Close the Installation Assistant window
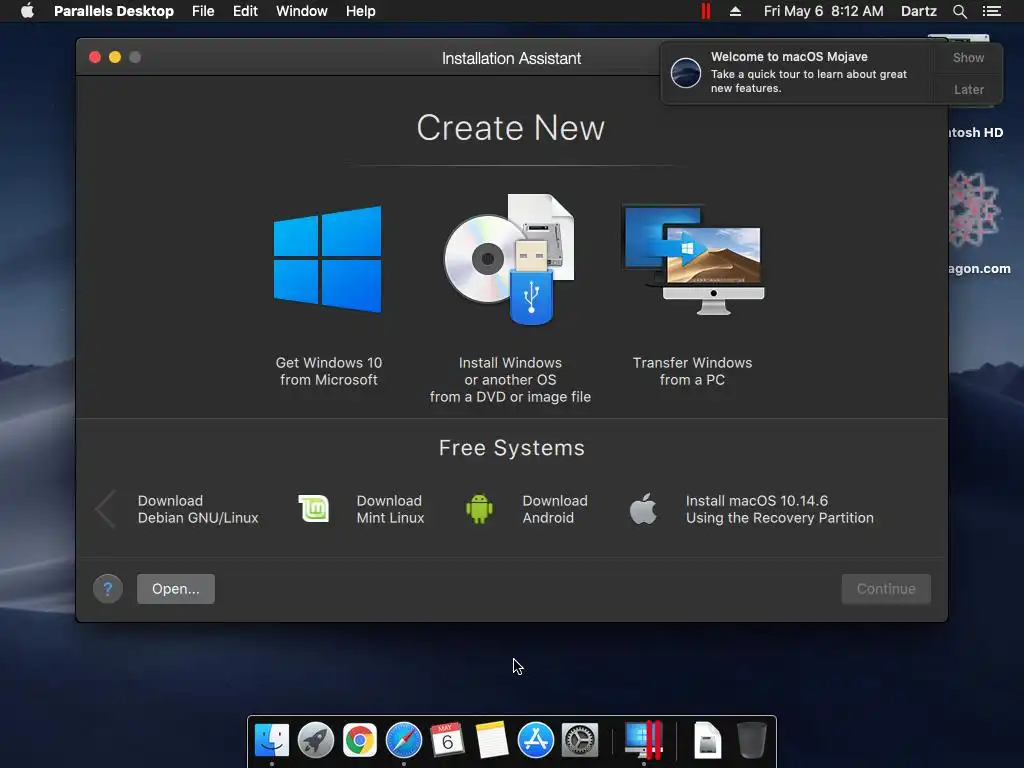The image size is (1024, 768). tap(95, 57)
